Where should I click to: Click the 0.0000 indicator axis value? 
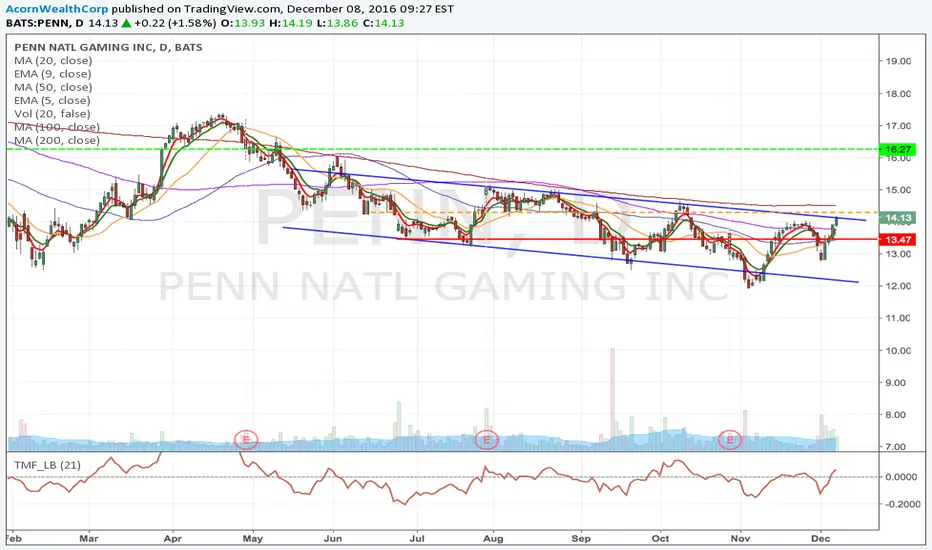(902, 476)
